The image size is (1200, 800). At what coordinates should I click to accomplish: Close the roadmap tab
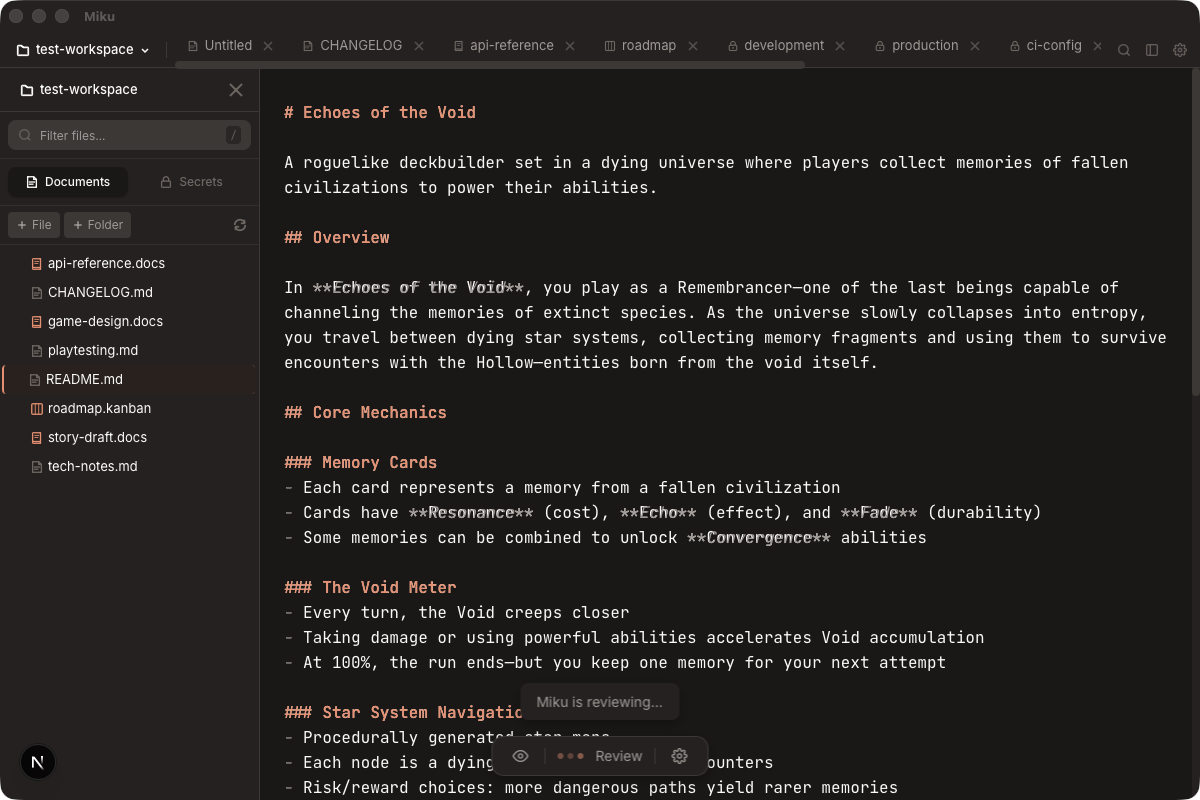[700, 46]
